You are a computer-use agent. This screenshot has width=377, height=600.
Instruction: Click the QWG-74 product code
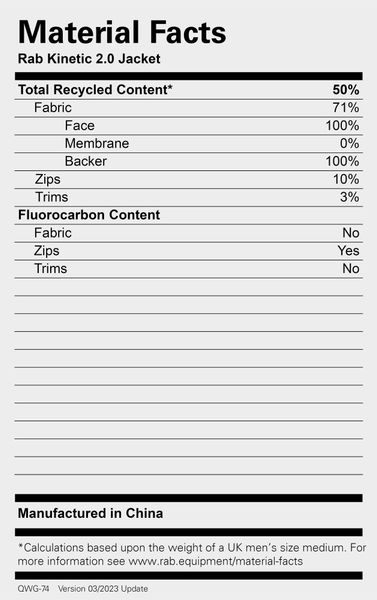[x=33, y=589]
